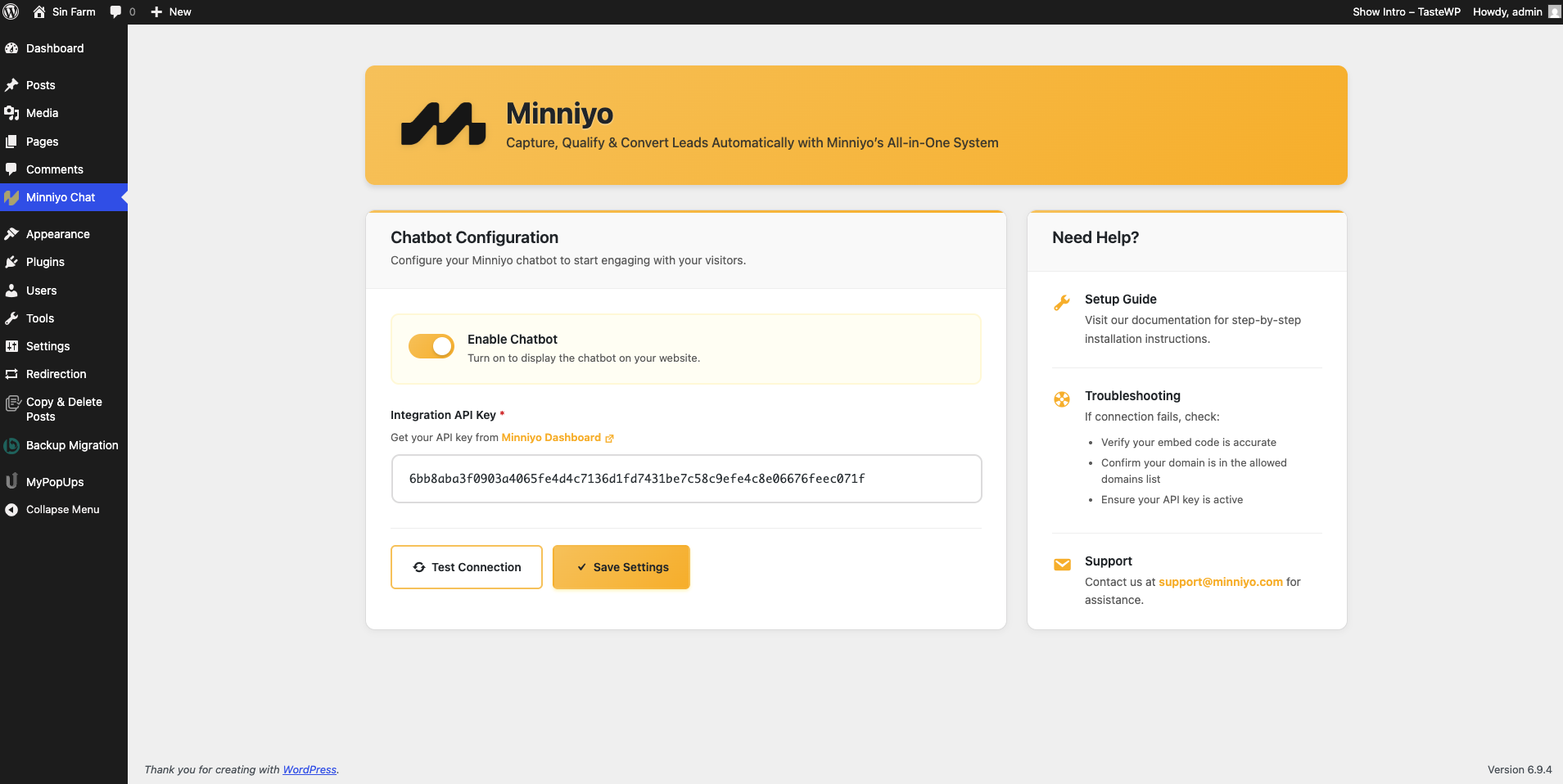Click the Media library icon
This screenshot has height=784, width=1563.
[11, 113]
